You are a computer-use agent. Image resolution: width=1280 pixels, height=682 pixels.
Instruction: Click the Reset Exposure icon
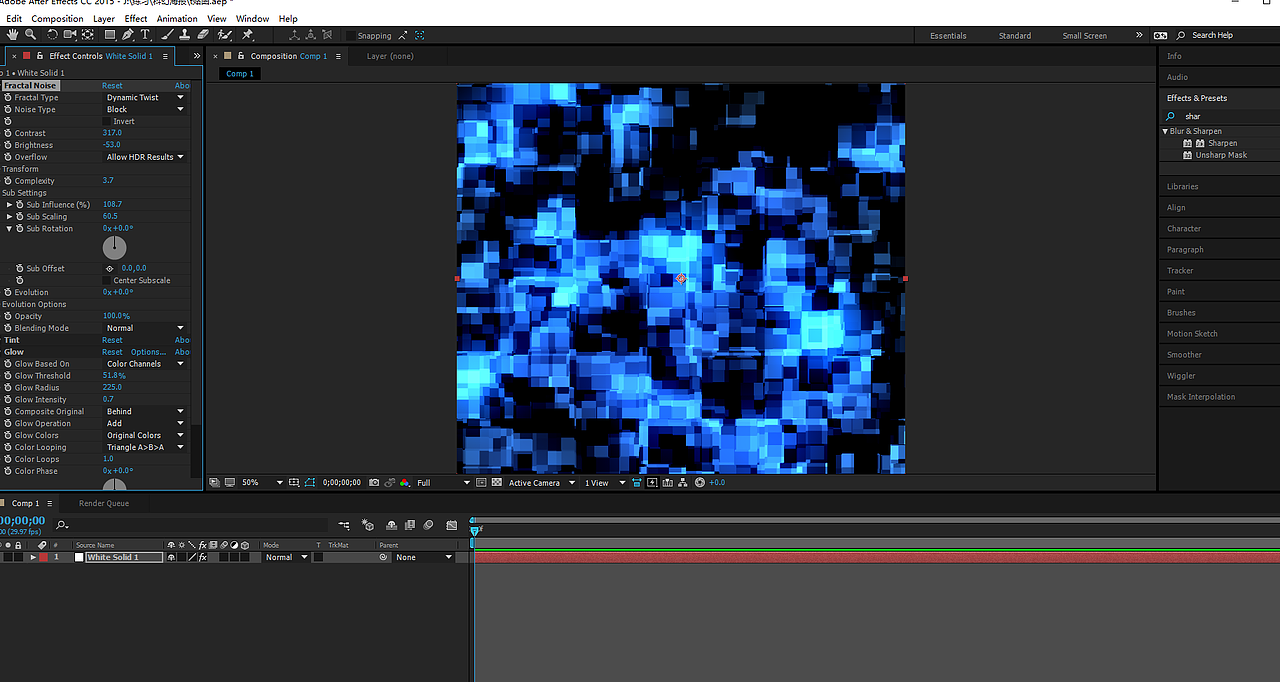pos(700,482)
